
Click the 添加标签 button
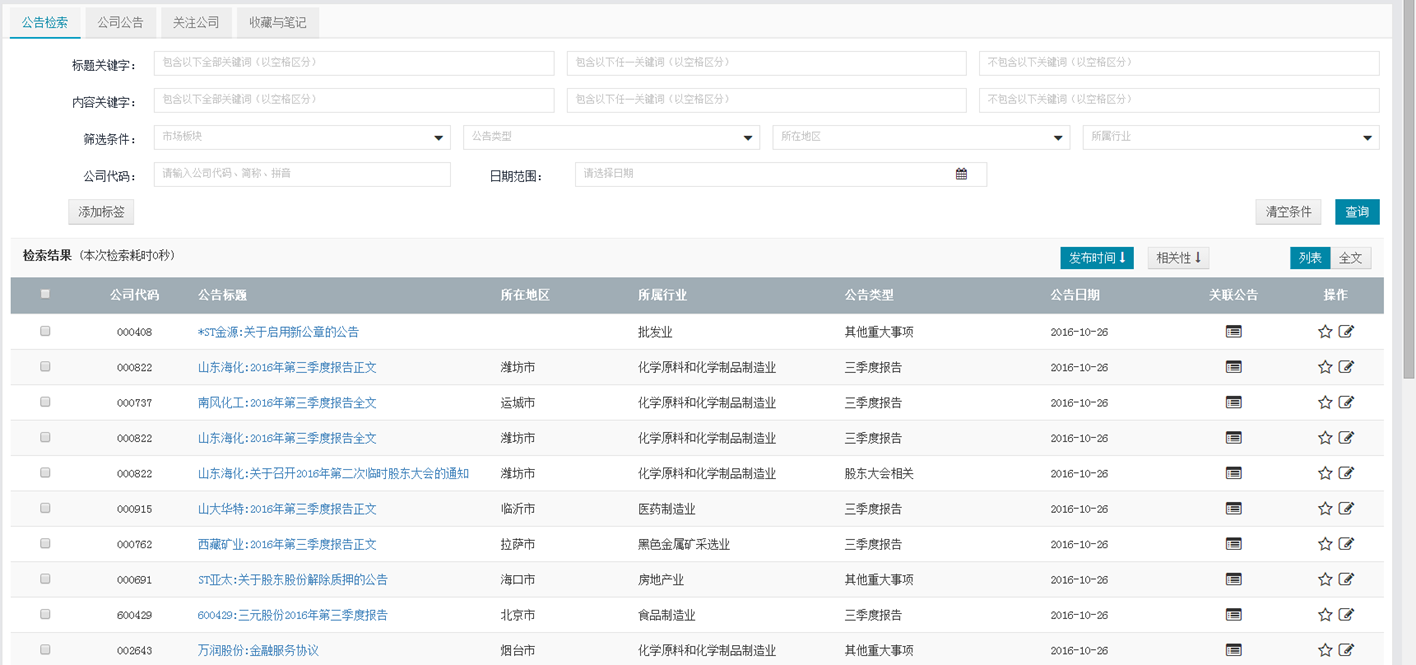[x=101, y=212]
